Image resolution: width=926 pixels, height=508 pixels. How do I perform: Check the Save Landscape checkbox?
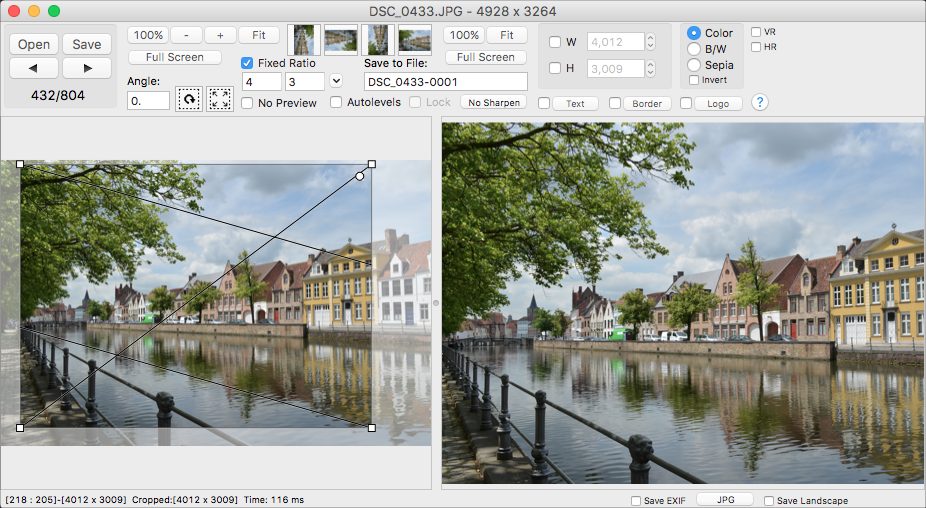click(769, 501)
